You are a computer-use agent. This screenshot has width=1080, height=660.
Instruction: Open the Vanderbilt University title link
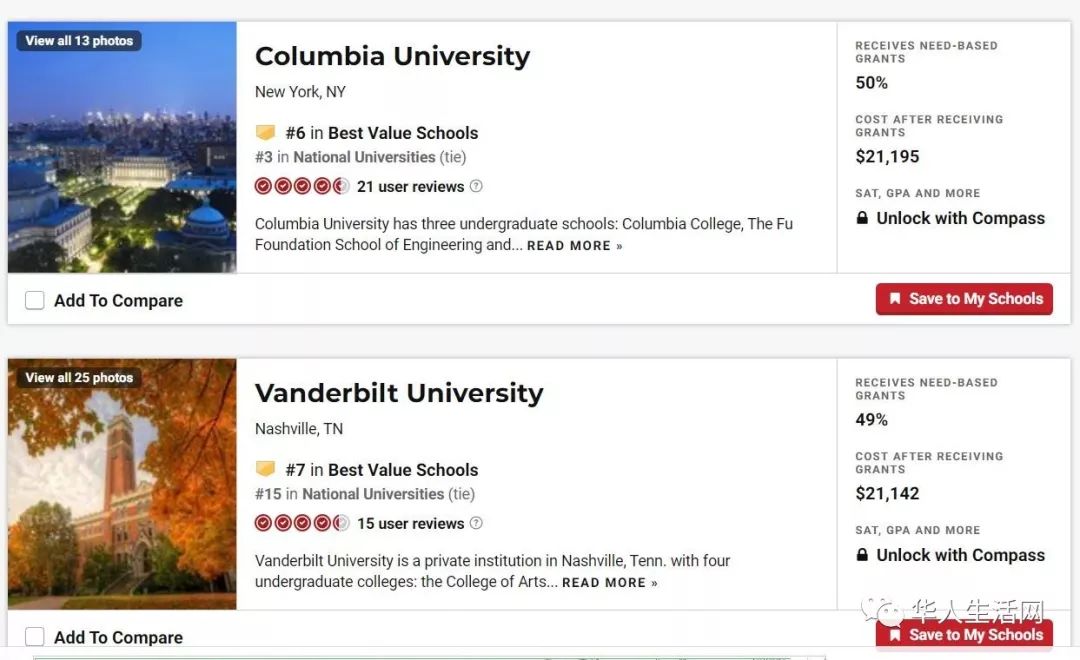pyautogui.click(x=399, y=393)
